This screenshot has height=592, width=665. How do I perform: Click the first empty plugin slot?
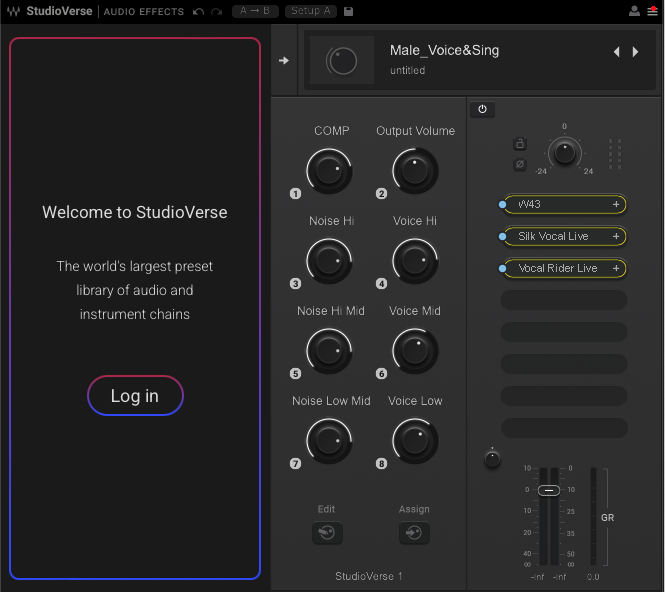564,300
